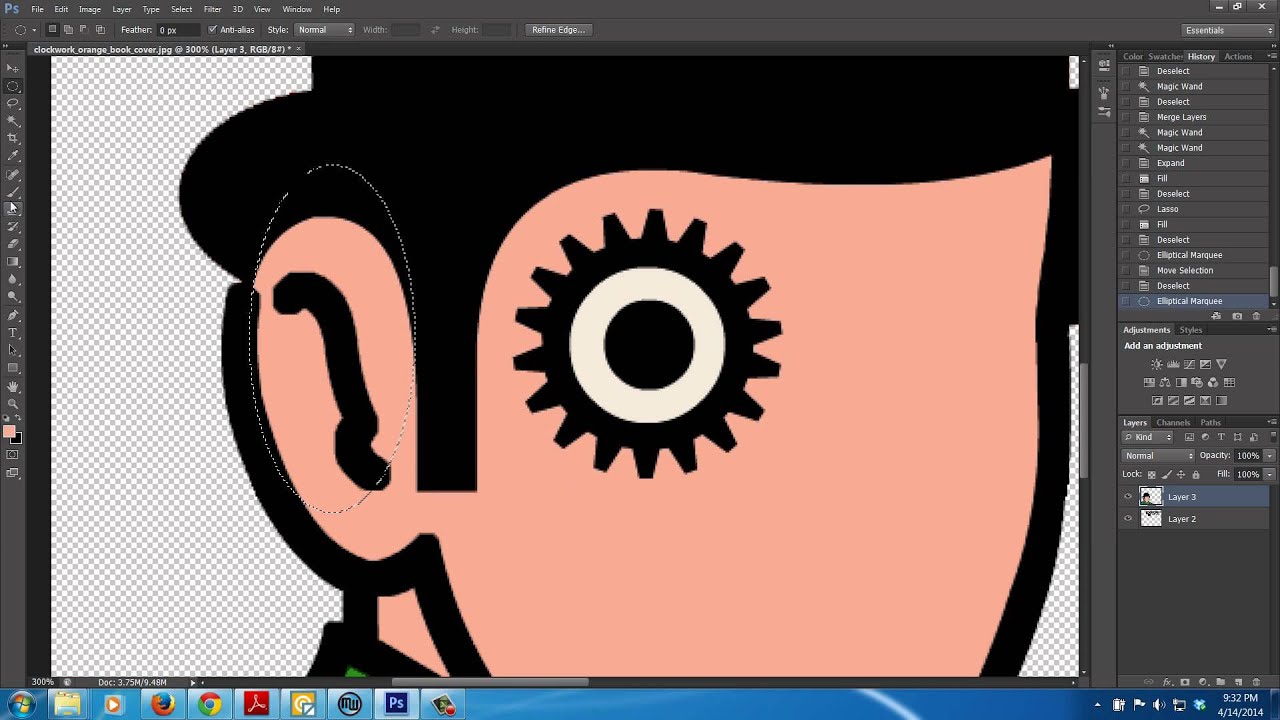
Task: Toggle the Anti-alias checkbox
Action: [212, 30]
